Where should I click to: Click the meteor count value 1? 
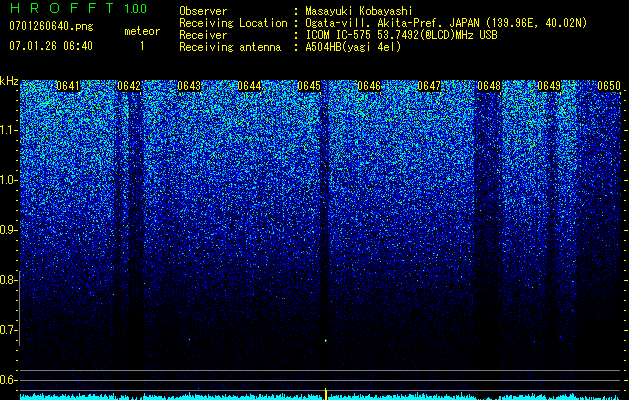(x=142, y=46)
